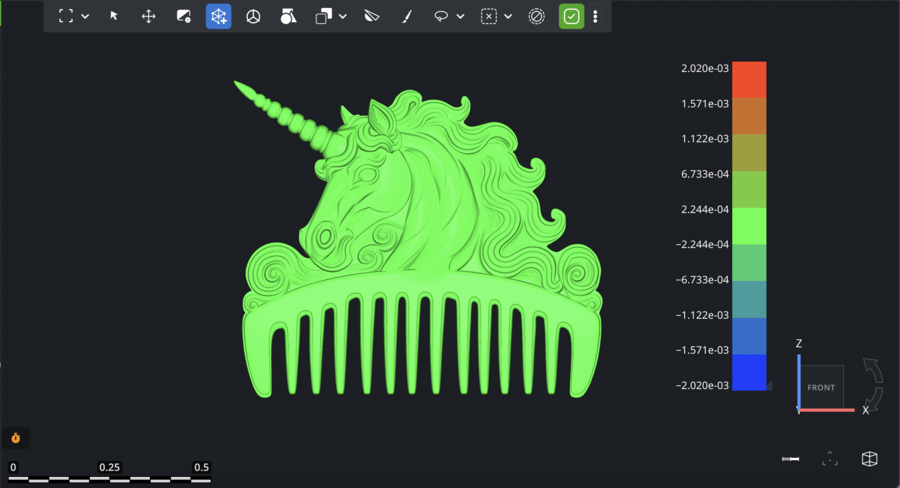Screen dimensions: 900x488
Task: Select the arrow pointer tool
Action: pos(114,16)
